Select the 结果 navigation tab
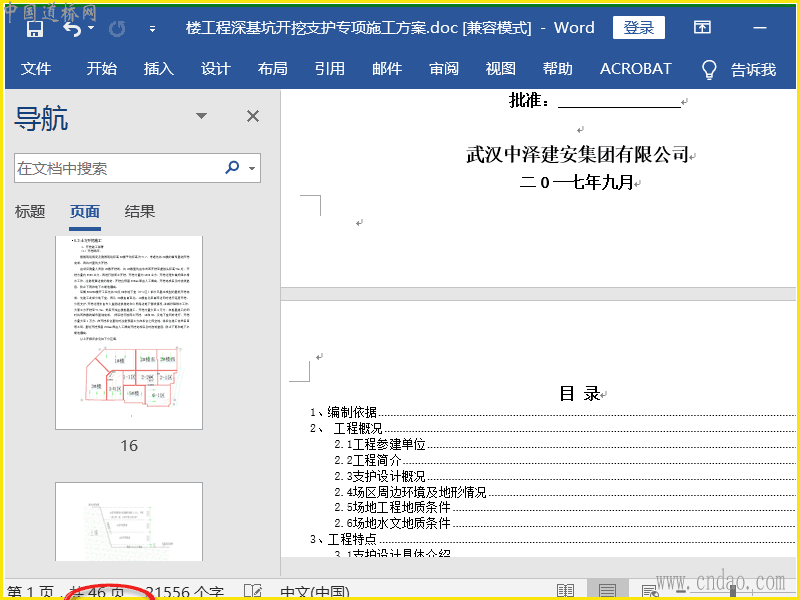 (x=139, y=211)
